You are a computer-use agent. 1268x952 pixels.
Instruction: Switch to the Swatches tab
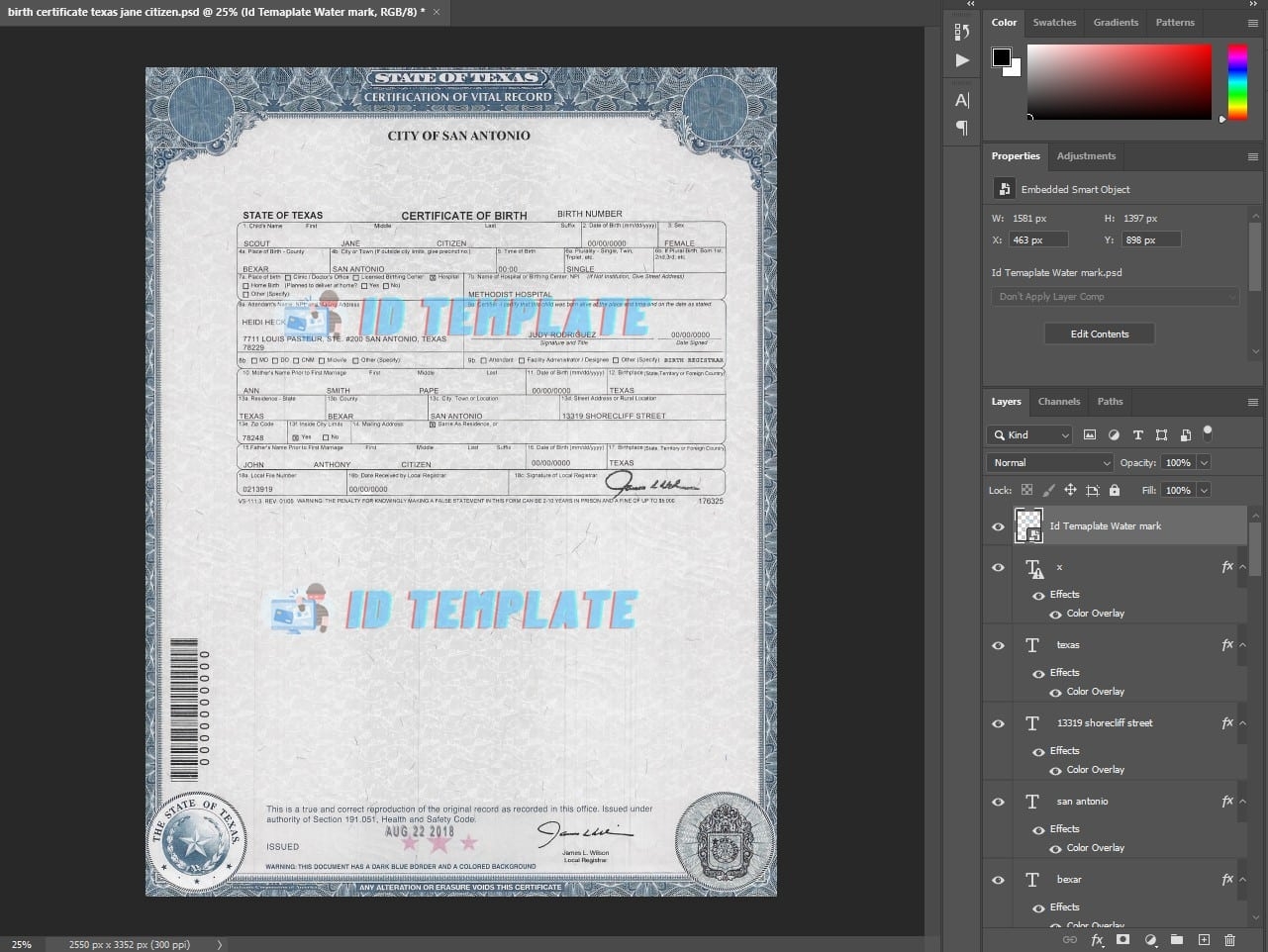coord(1054,22)
